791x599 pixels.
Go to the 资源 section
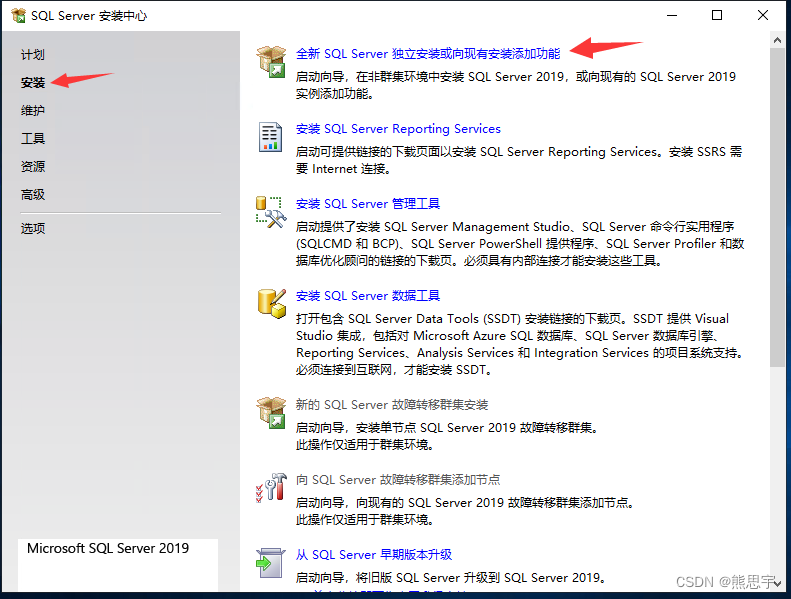(33, 167)
